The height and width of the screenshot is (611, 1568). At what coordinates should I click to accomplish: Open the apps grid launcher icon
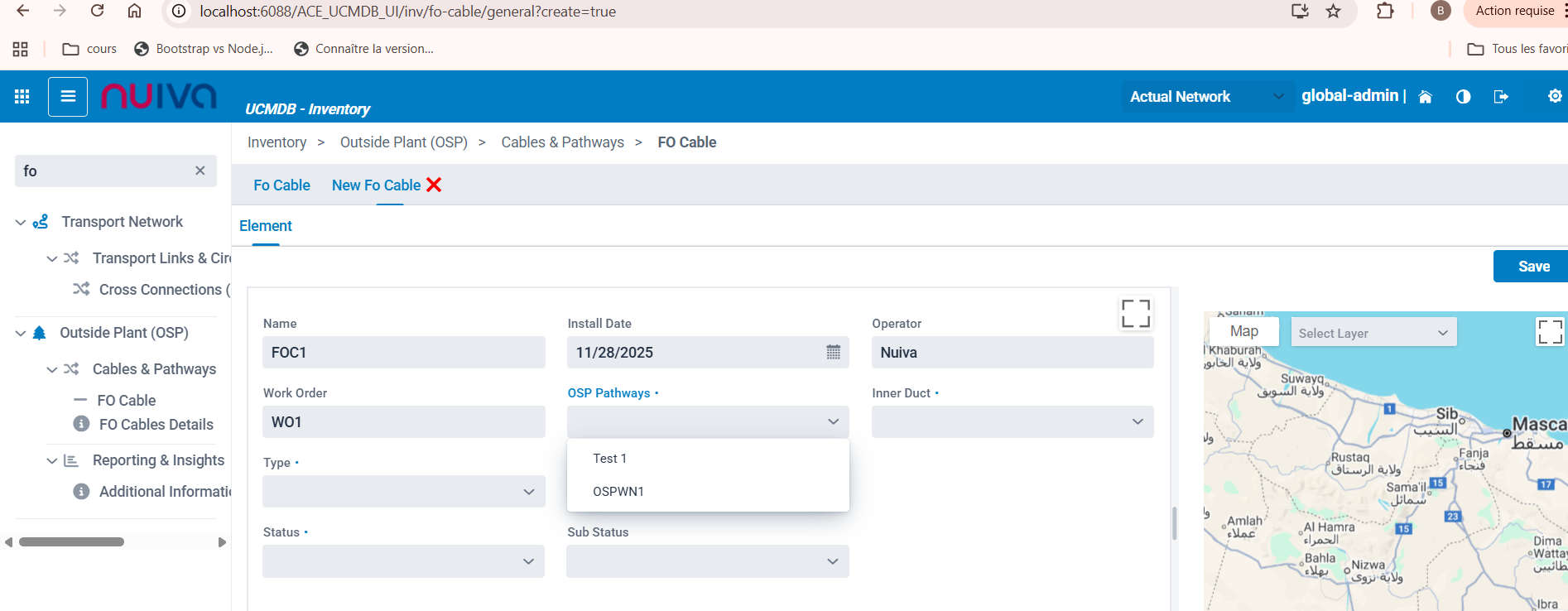point(22,97)
